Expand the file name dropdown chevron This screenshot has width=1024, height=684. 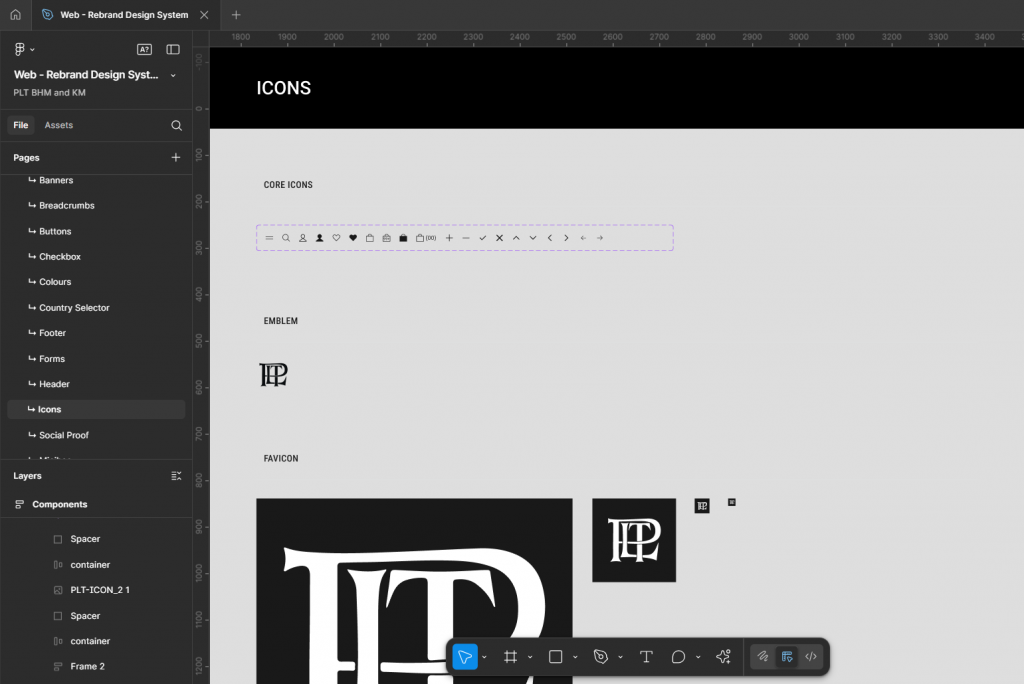click(x=173, y=75)
